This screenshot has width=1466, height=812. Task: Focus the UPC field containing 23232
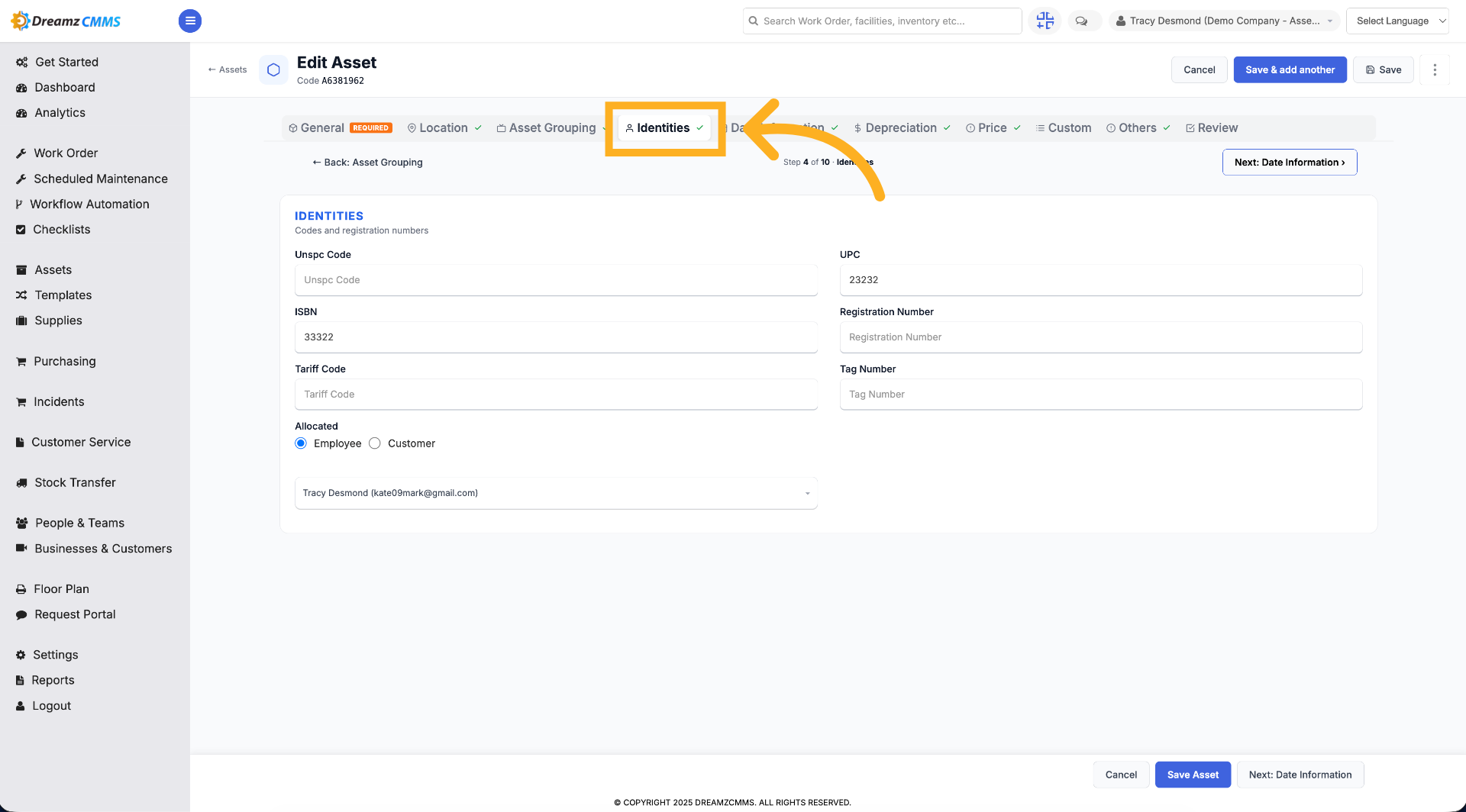(1101, 280)
